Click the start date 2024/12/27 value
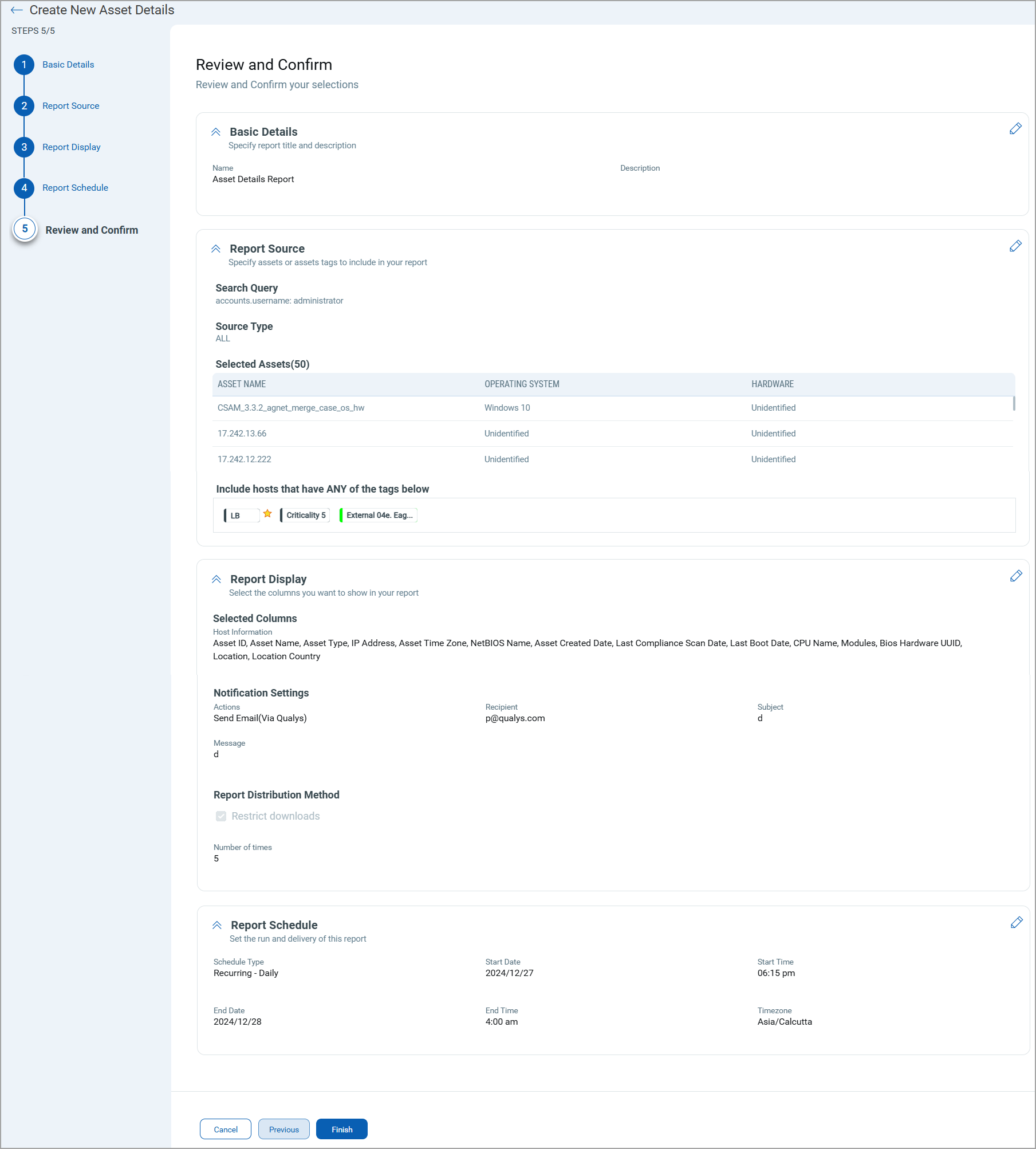Viewport: 1036px width, 1149px height. 510,973
